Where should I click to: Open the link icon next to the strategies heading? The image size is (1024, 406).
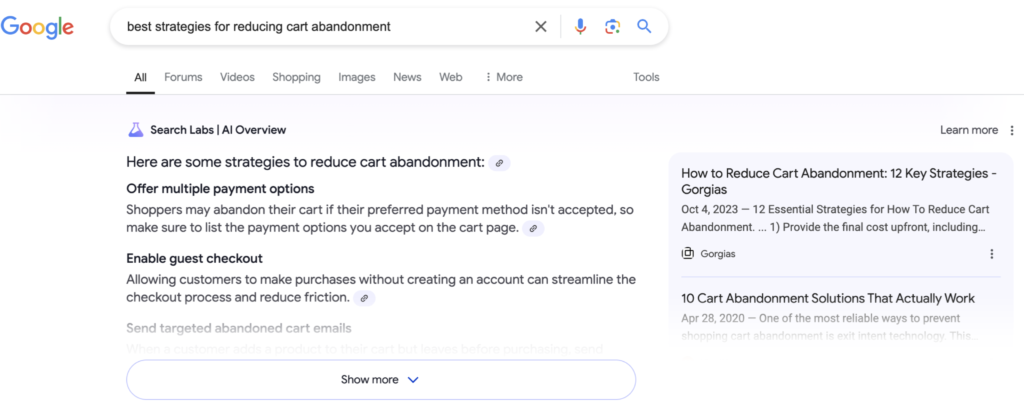[x=499, y=163]
